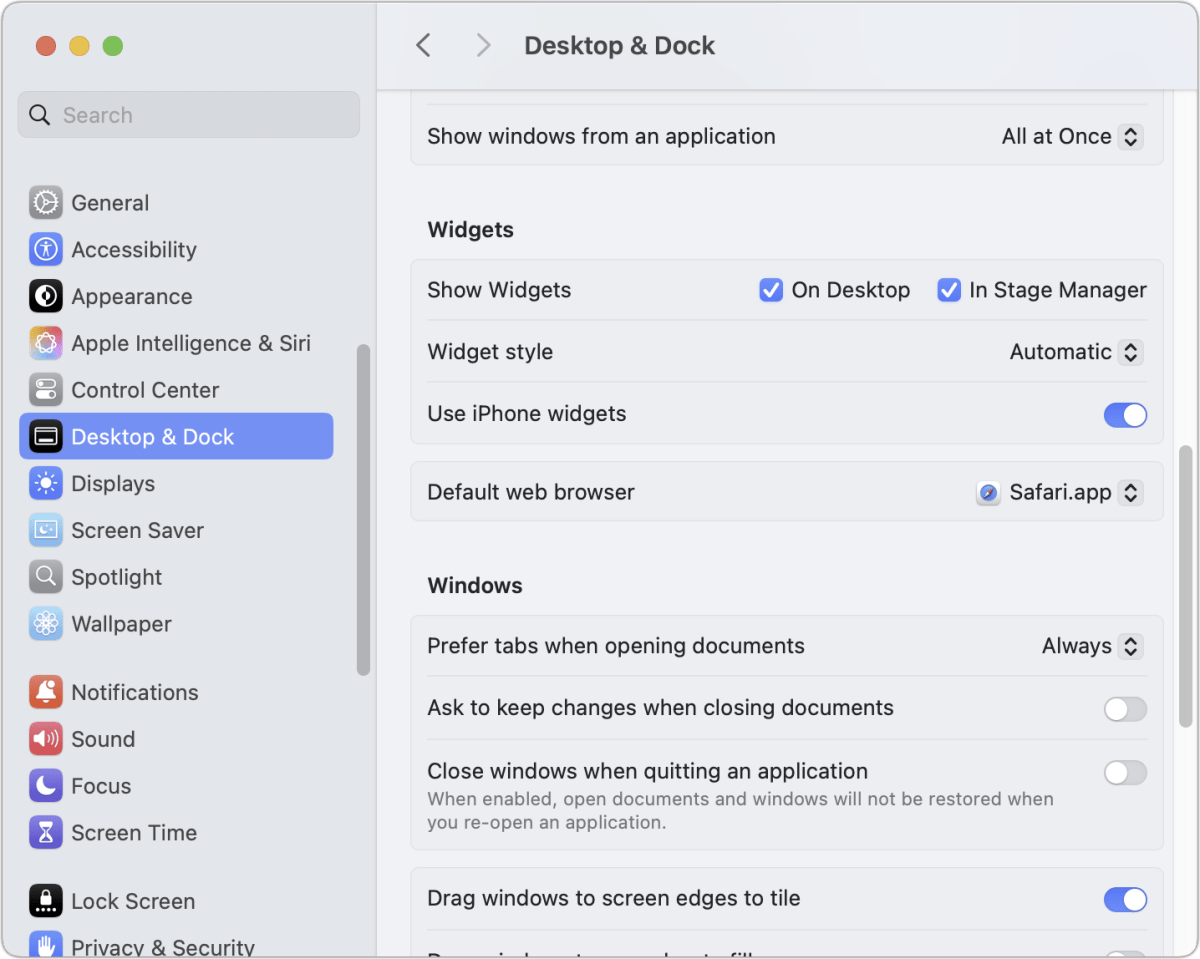
Task: Enable Ask to keep changes when closing documents
Action: click(x=1125, y=709)
